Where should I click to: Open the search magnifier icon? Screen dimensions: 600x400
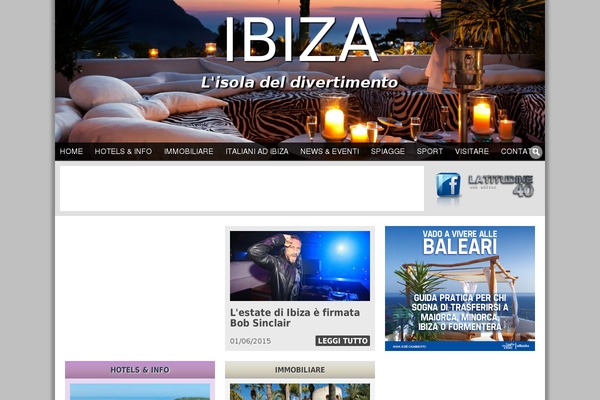[536, 152]
